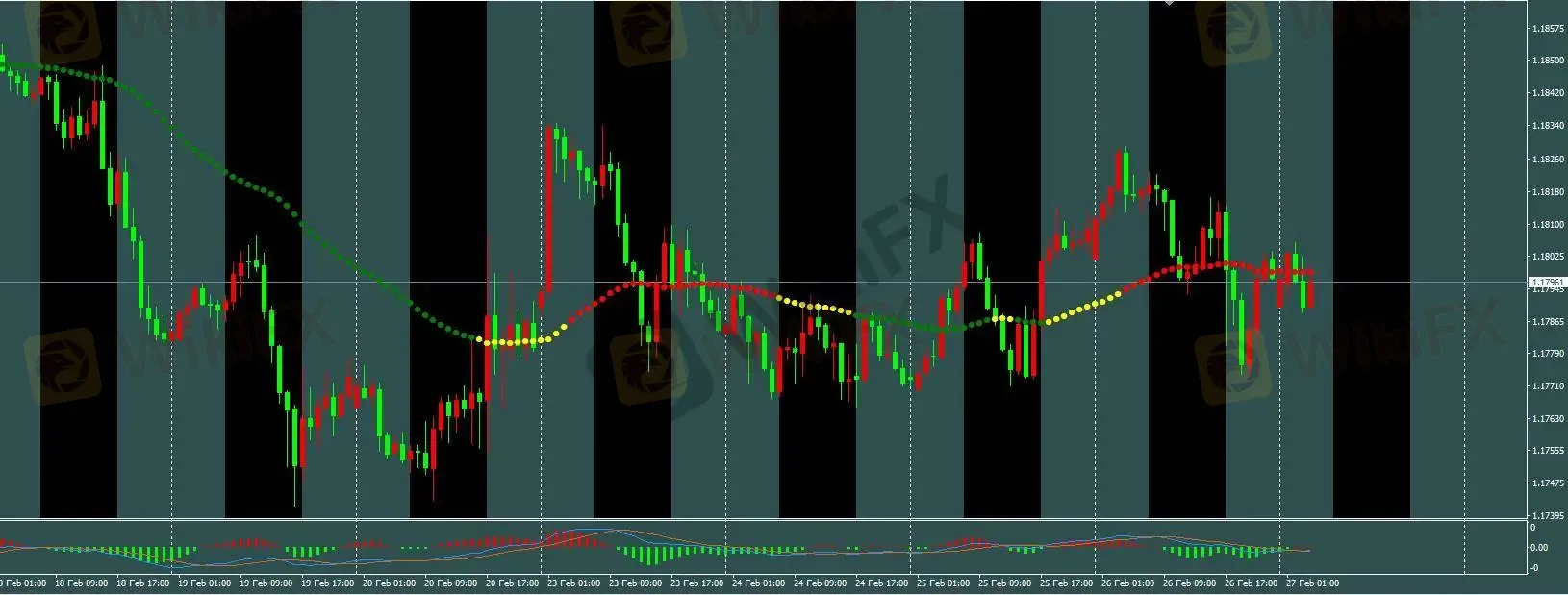Click the current price tag 1.17961
This screenshot has height=595, width=1568.
(1548, 282)
